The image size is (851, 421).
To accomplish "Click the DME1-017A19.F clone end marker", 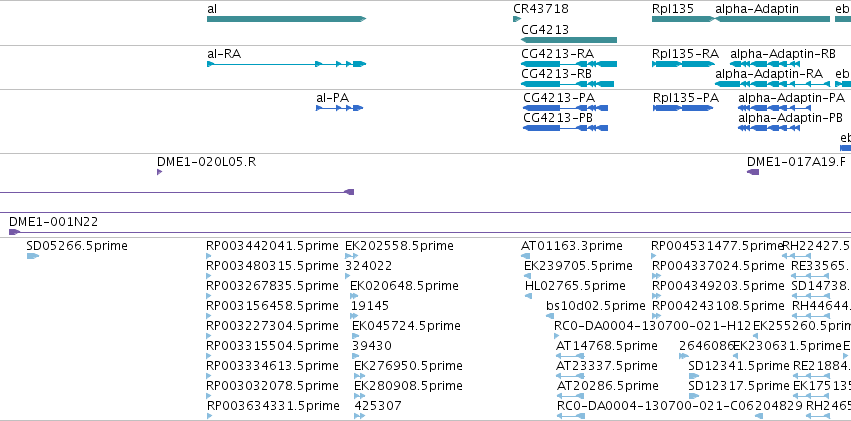I will point(753,172).
